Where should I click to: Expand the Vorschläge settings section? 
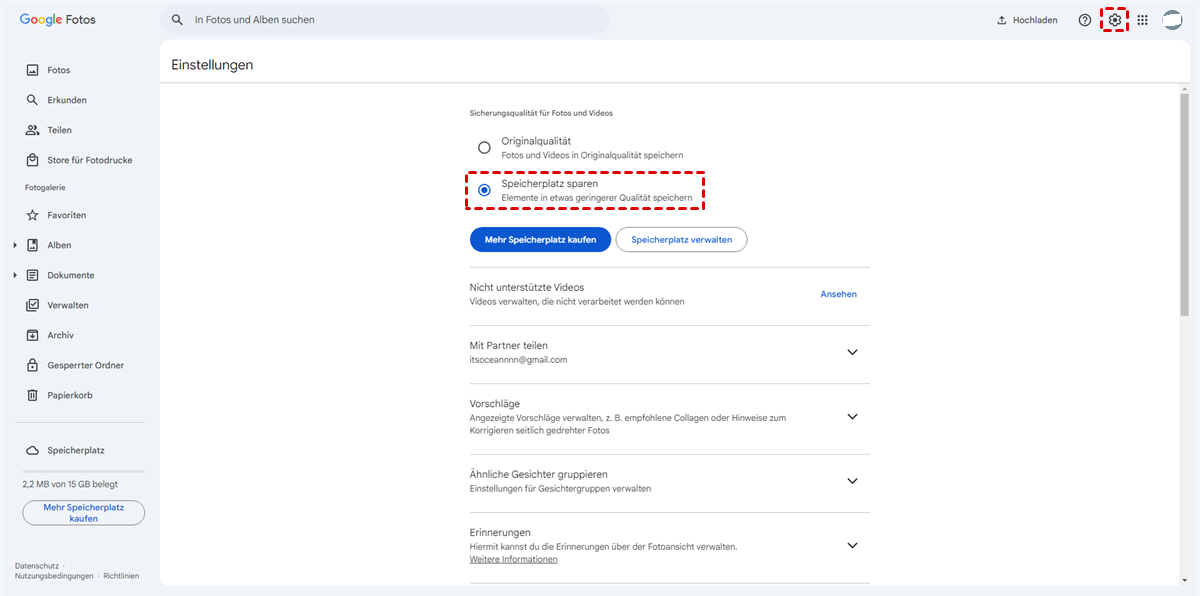pos(852,416)
